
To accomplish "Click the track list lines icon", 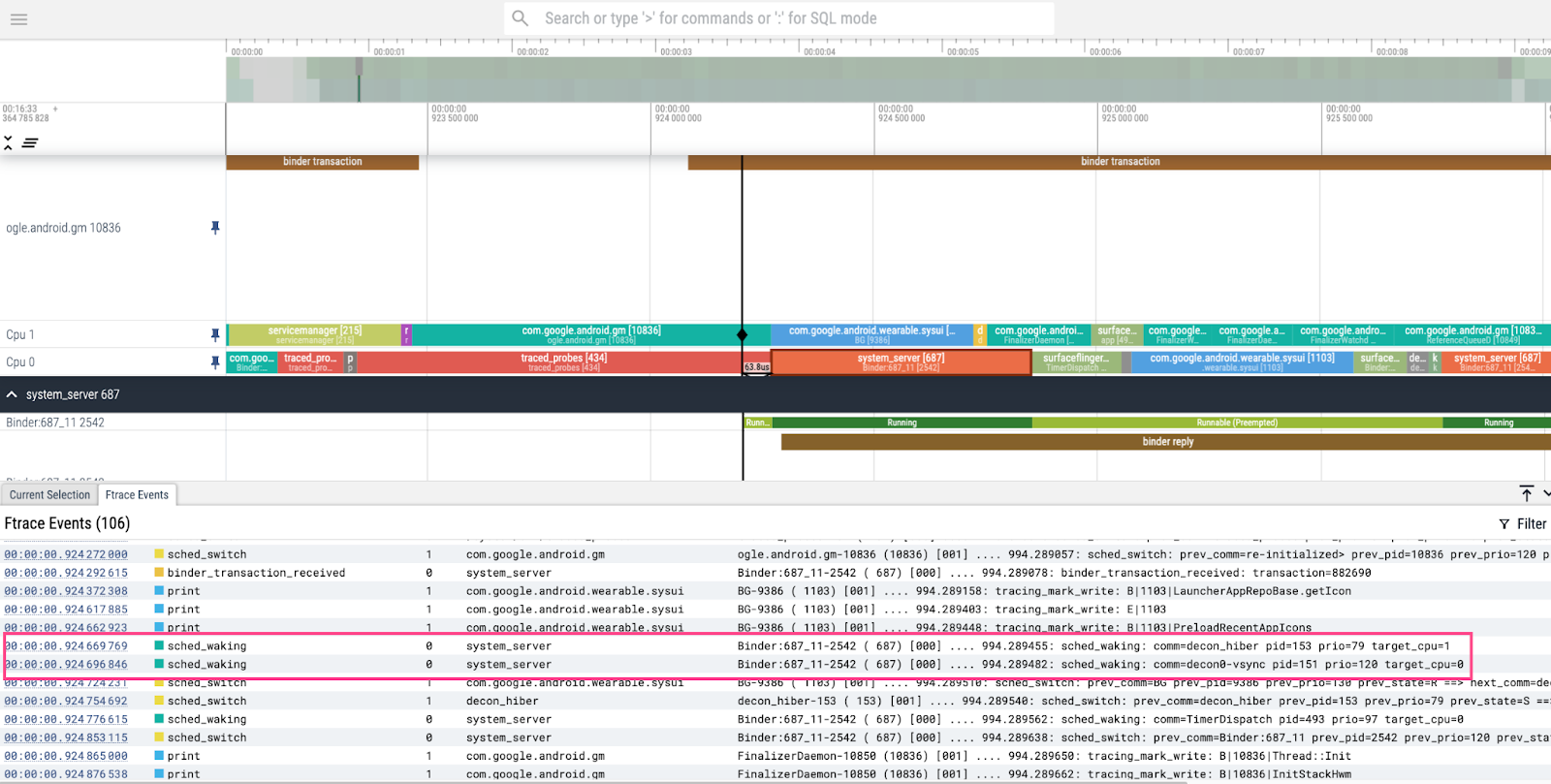I will click(30, 142).
